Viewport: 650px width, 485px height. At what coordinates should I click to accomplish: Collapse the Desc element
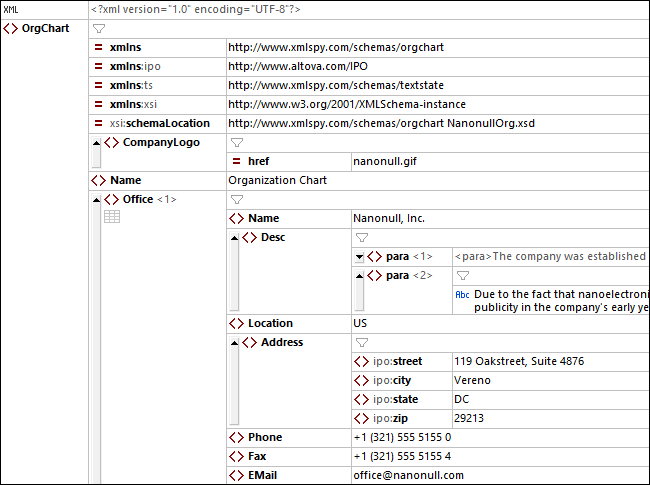235,238
